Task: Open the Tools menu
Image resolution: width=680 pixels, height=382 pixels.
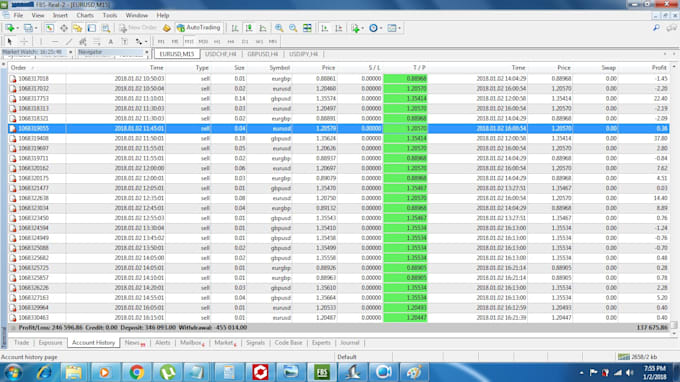Action: [110, 15]
